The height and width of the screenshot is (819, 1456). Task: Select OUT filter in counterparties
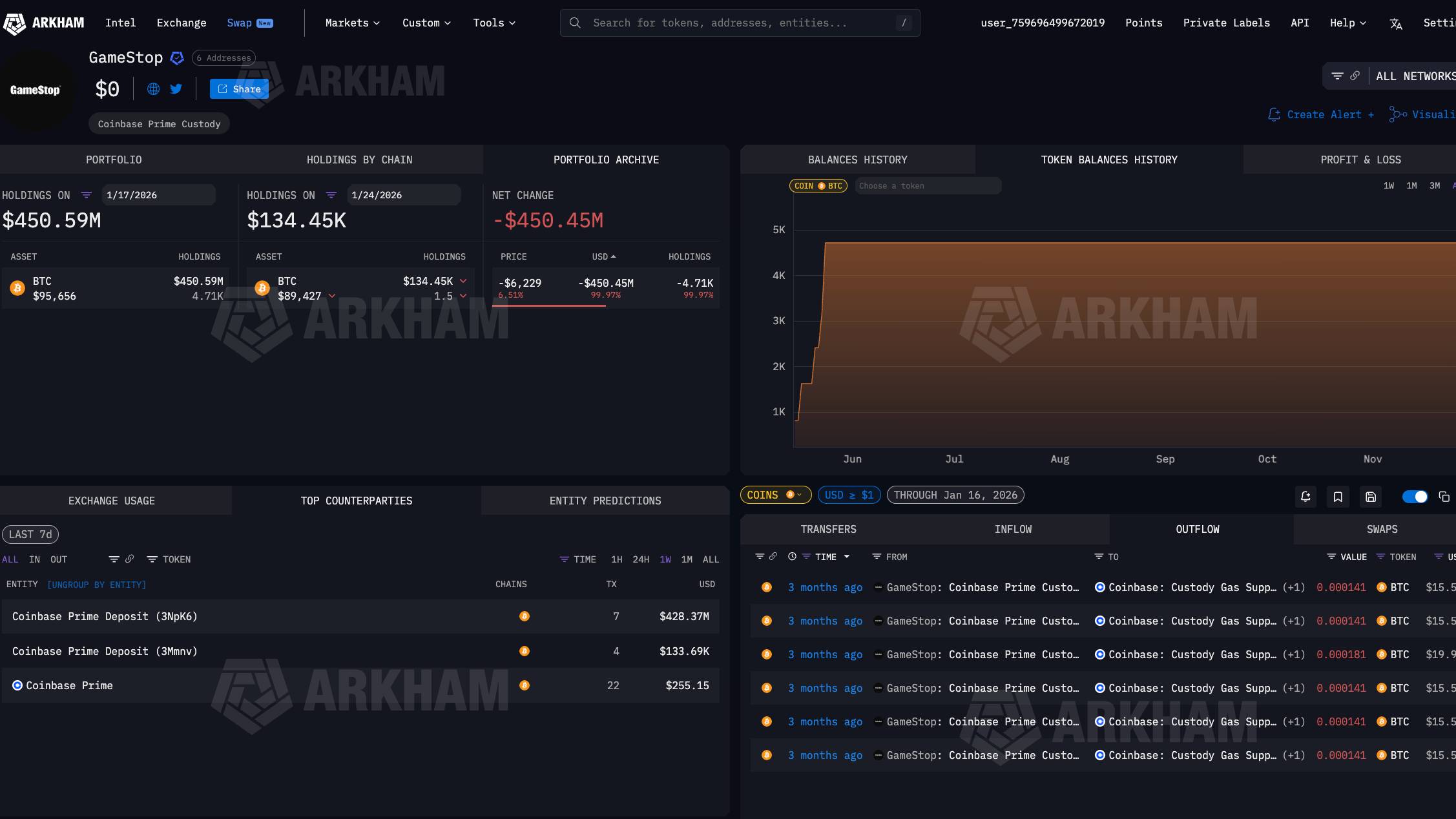tap(59, 559)
